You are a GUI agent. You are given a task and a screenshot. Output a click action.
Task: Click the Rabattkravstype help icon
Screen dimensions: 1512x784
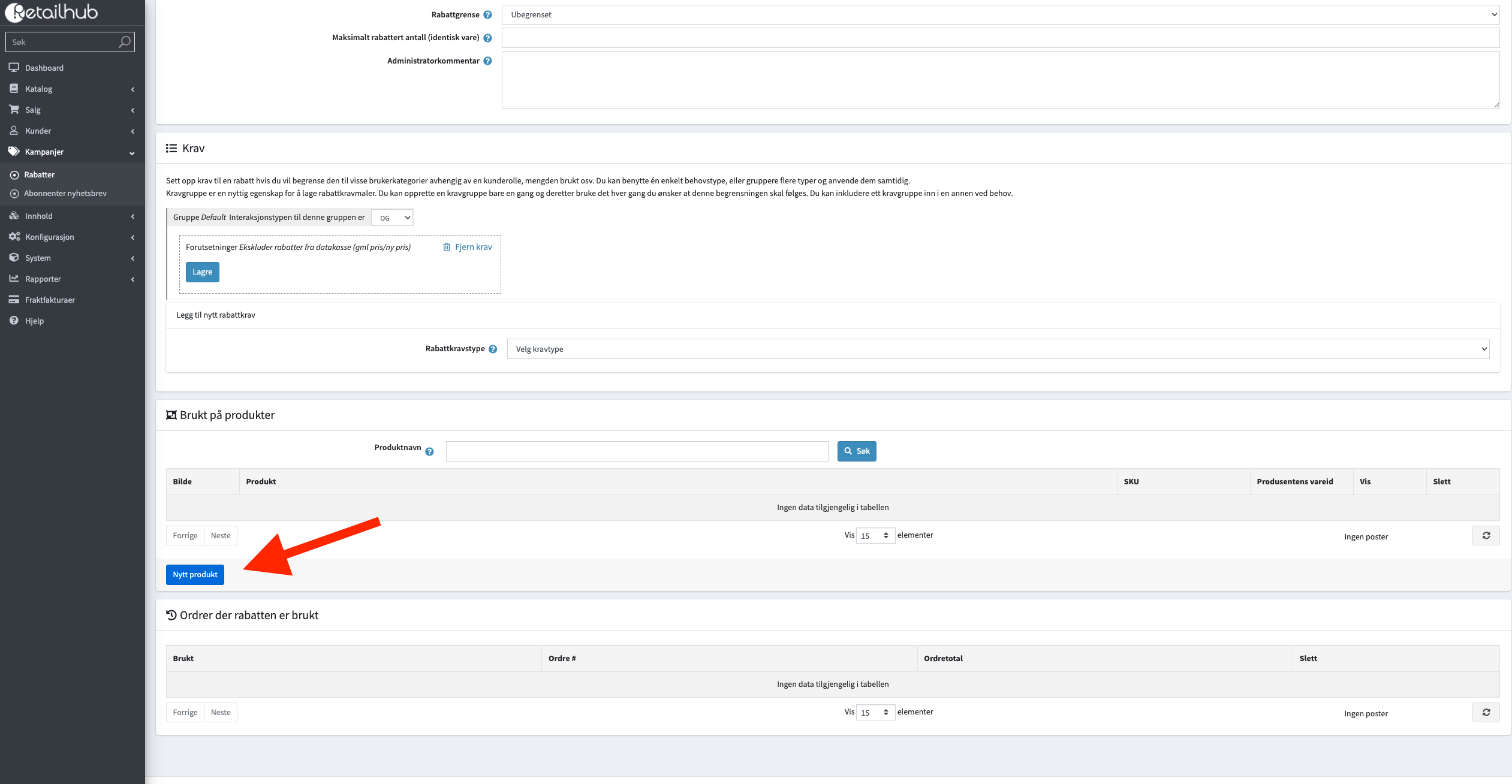click(x=493, y=349)
